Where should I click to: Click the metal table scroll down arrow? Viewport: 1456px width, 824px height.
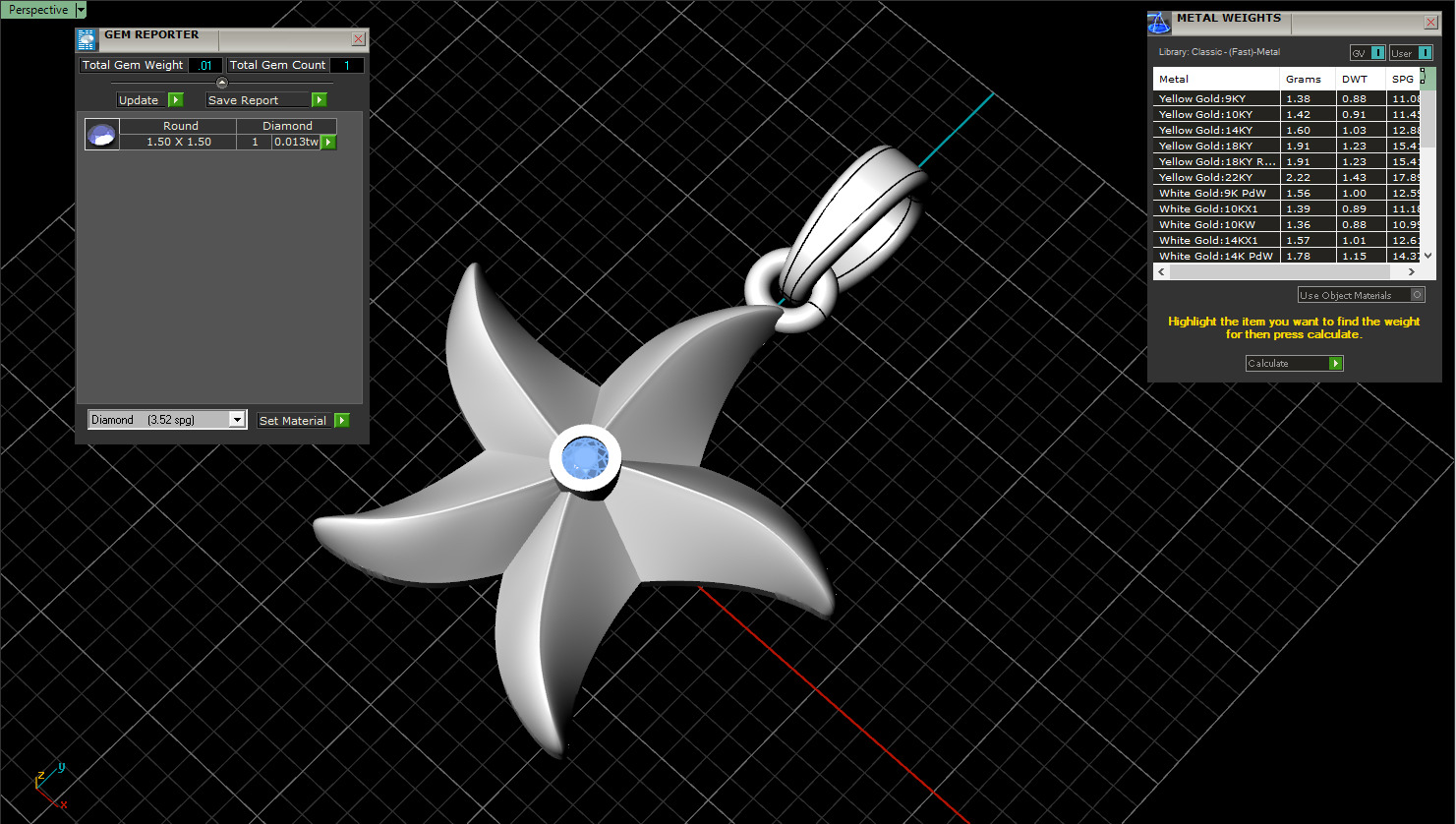(x=1428, y=256)
